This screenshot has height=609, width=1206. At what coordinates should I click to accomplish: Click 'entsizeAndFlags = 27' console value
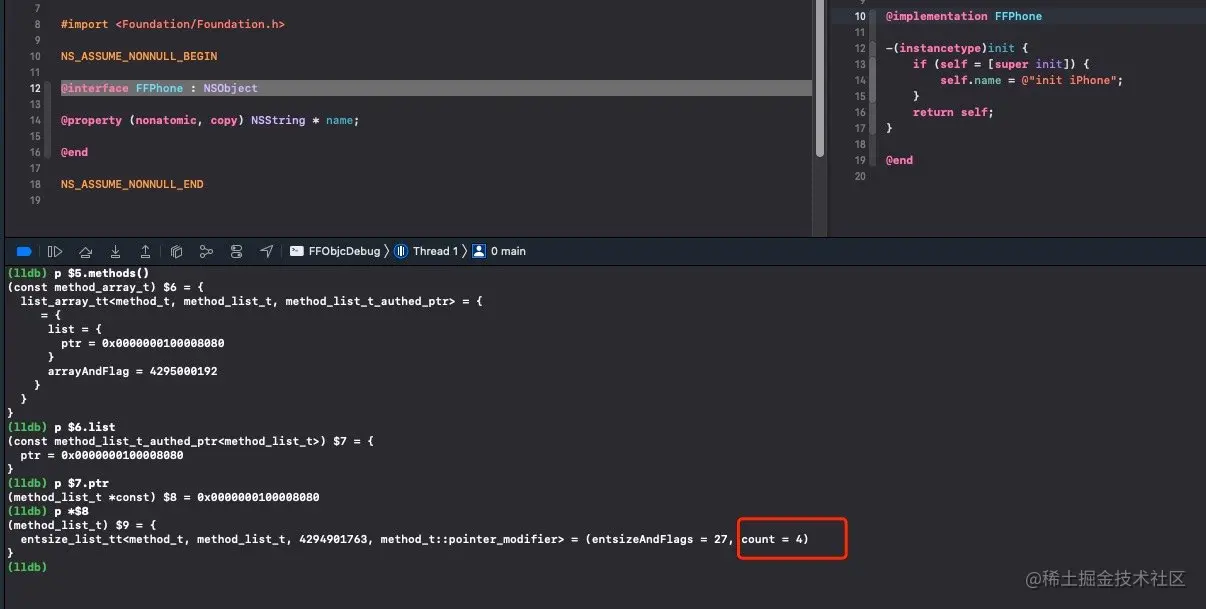(x=658, y=539)
